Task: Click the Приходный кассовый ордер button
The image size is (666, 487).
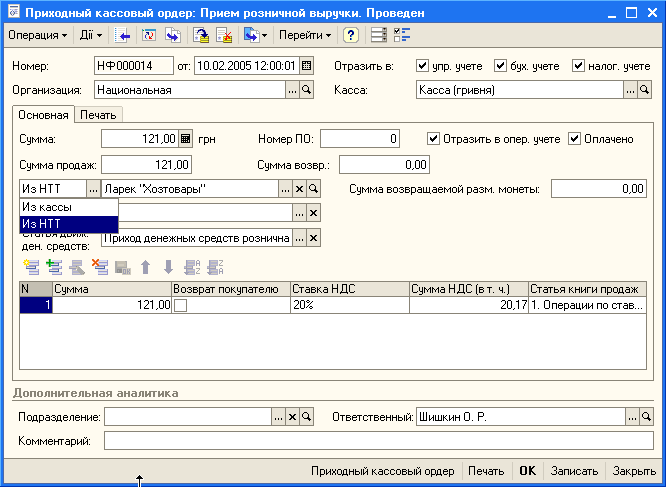Action: (383, 471)
